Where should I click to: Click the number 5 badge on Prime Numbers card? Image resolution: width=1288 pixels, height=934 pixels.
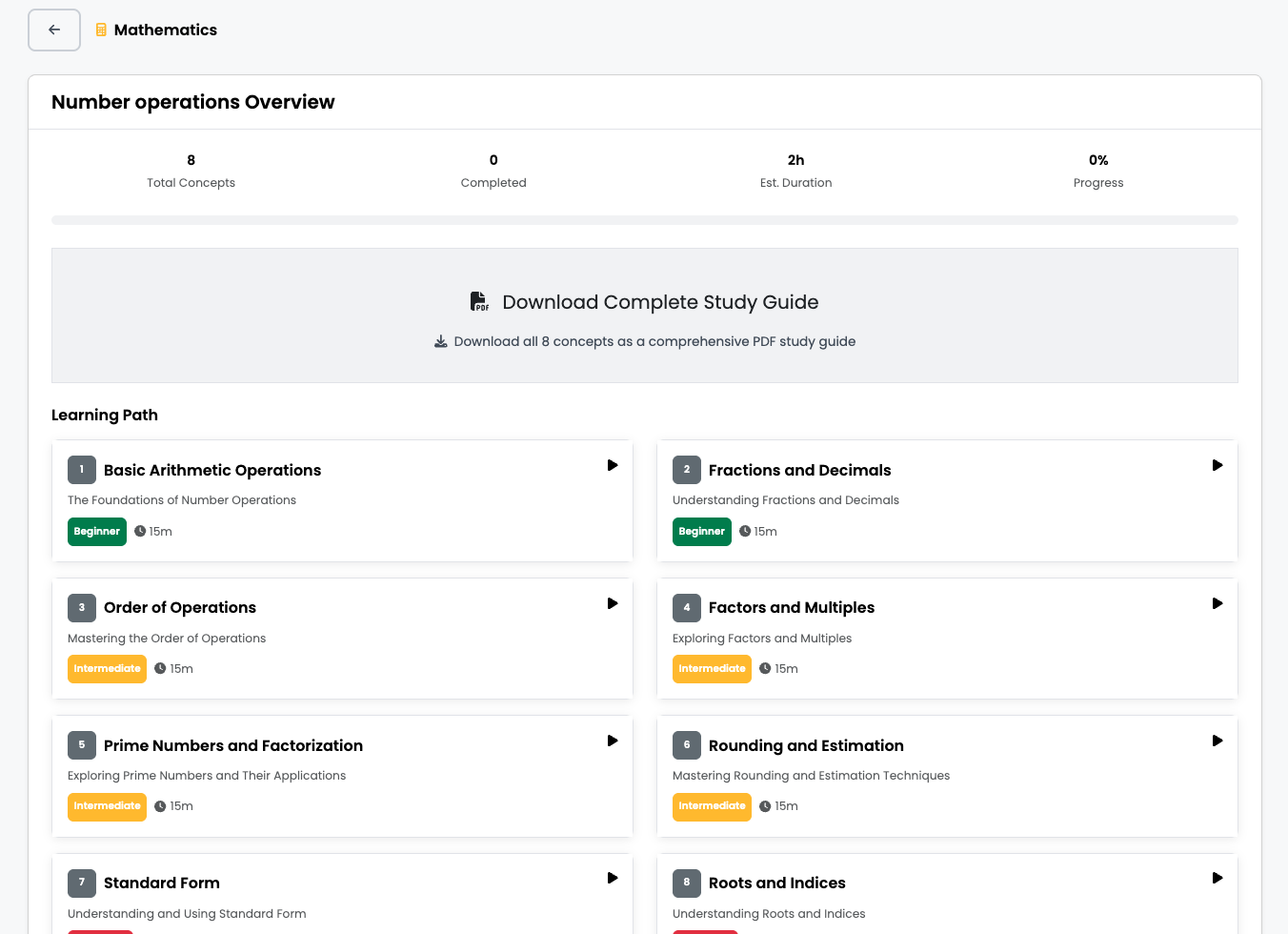(81, 745)
